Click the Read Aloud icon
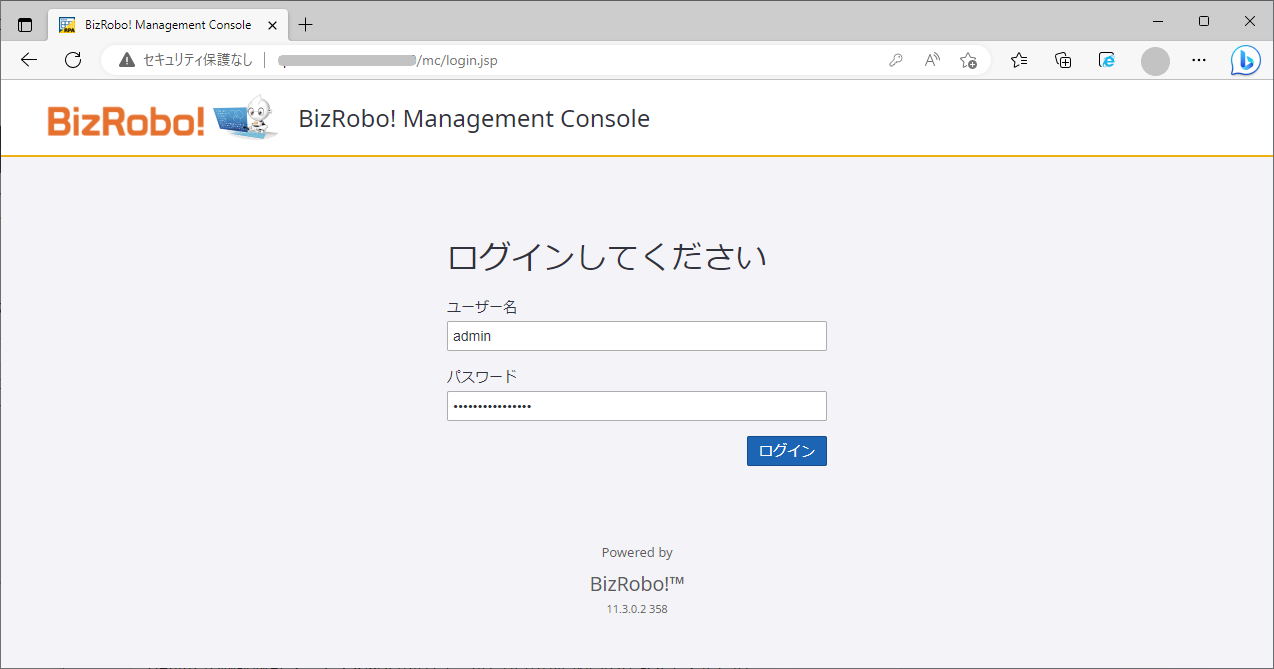The image size is (1274, 669). [x=932, y=60]
